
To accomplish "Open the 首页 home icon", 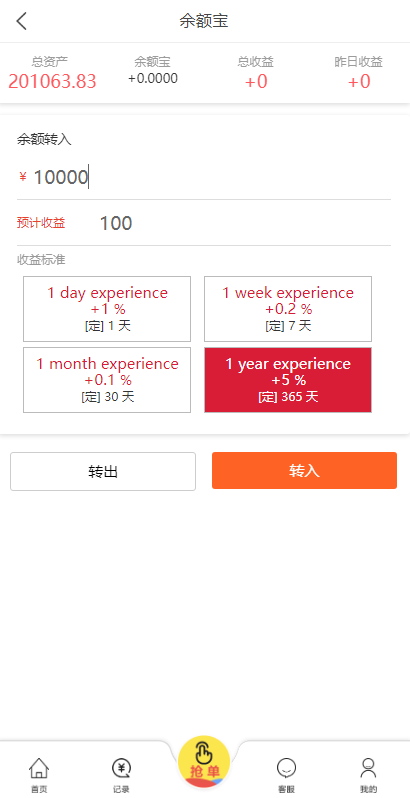I will (39, 775).
